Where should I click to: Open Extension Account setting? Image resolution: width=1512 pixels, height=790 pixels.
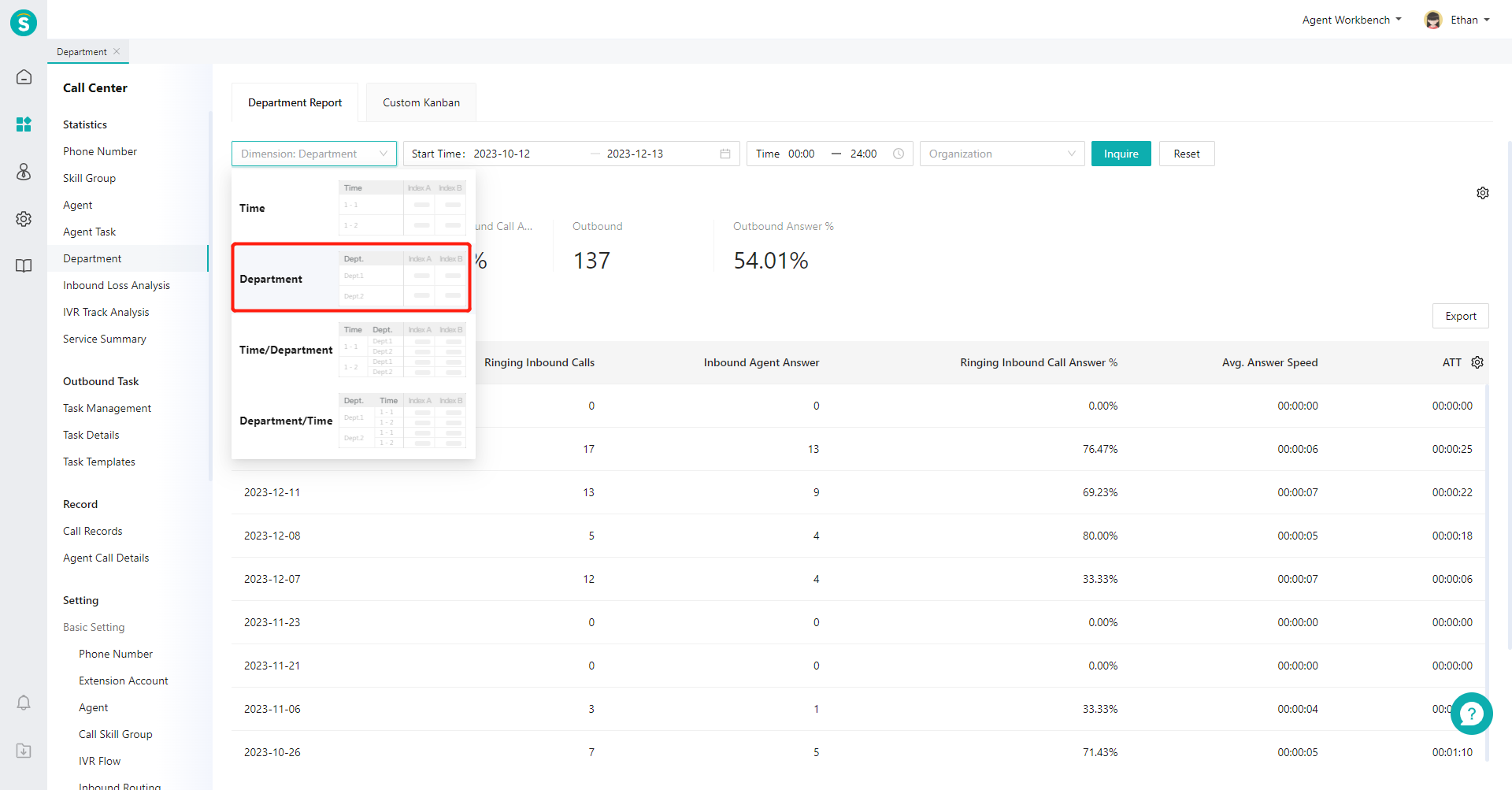(124, 681)
